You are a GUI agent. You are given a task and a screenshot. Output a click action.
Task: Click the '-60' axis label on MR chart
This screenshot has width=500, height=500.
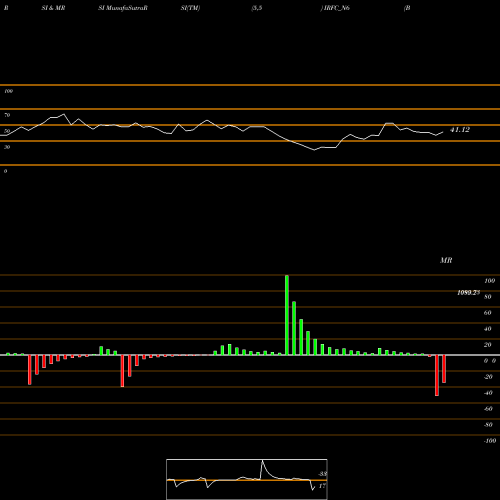pyautogui.click(x=488, y=409)
